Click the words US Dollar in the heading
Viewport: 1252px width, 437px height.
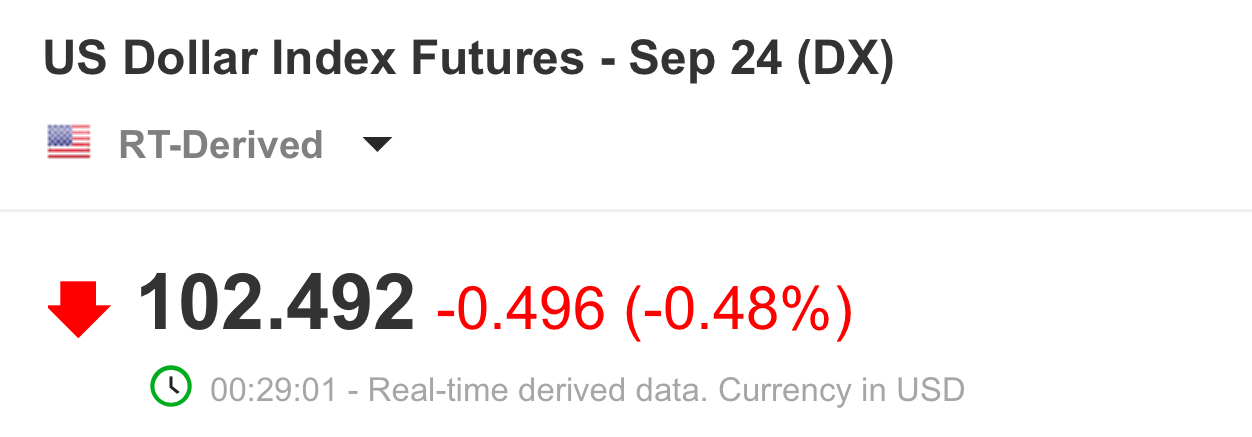pos(143,60)
